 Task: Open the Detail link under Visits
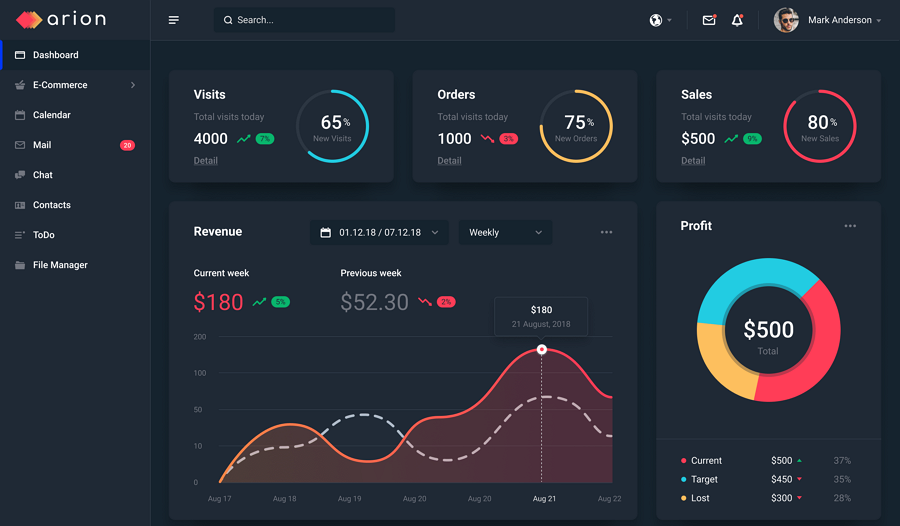coord(205,161)
